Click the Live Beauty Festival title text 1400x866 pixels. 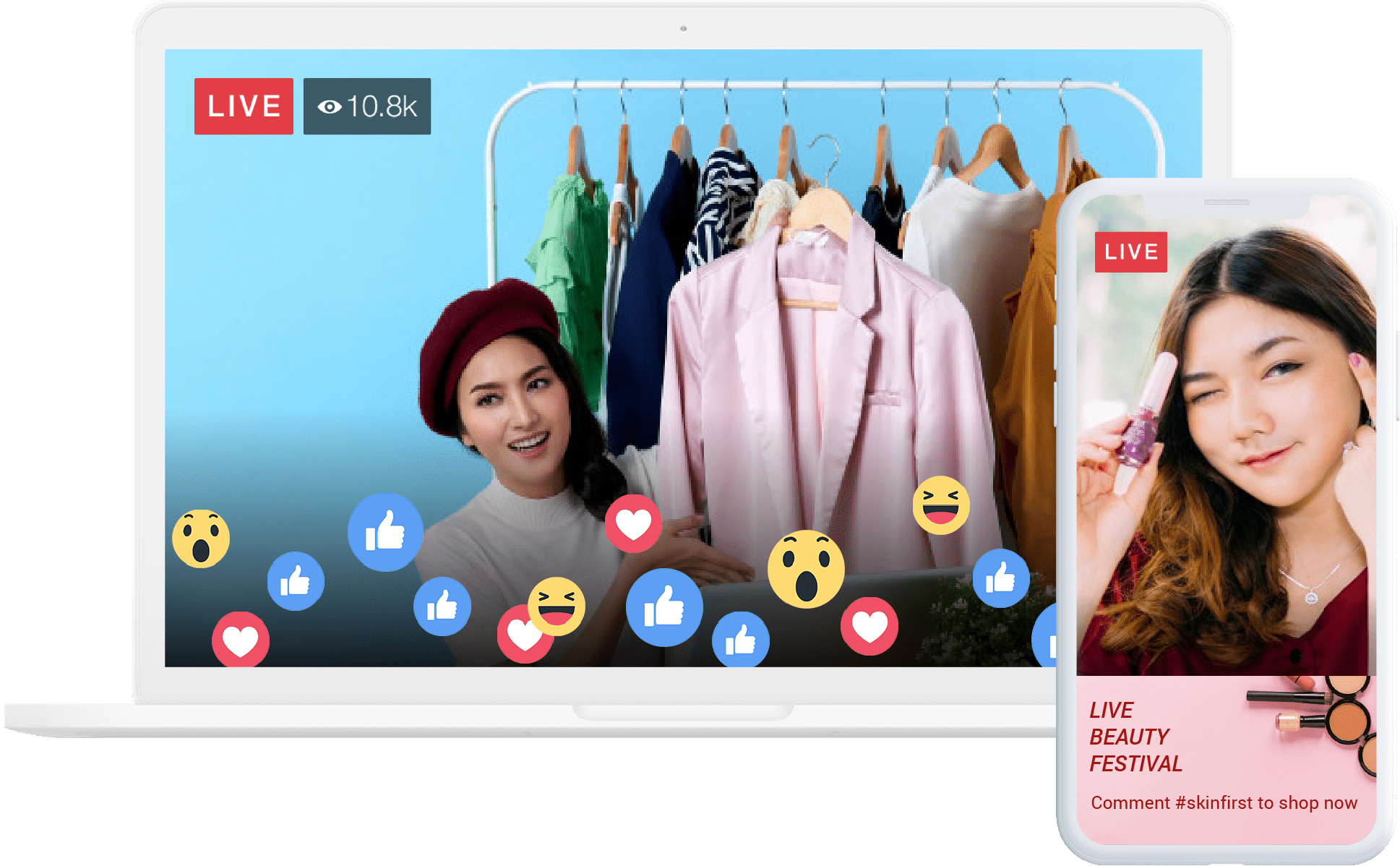1135,737
